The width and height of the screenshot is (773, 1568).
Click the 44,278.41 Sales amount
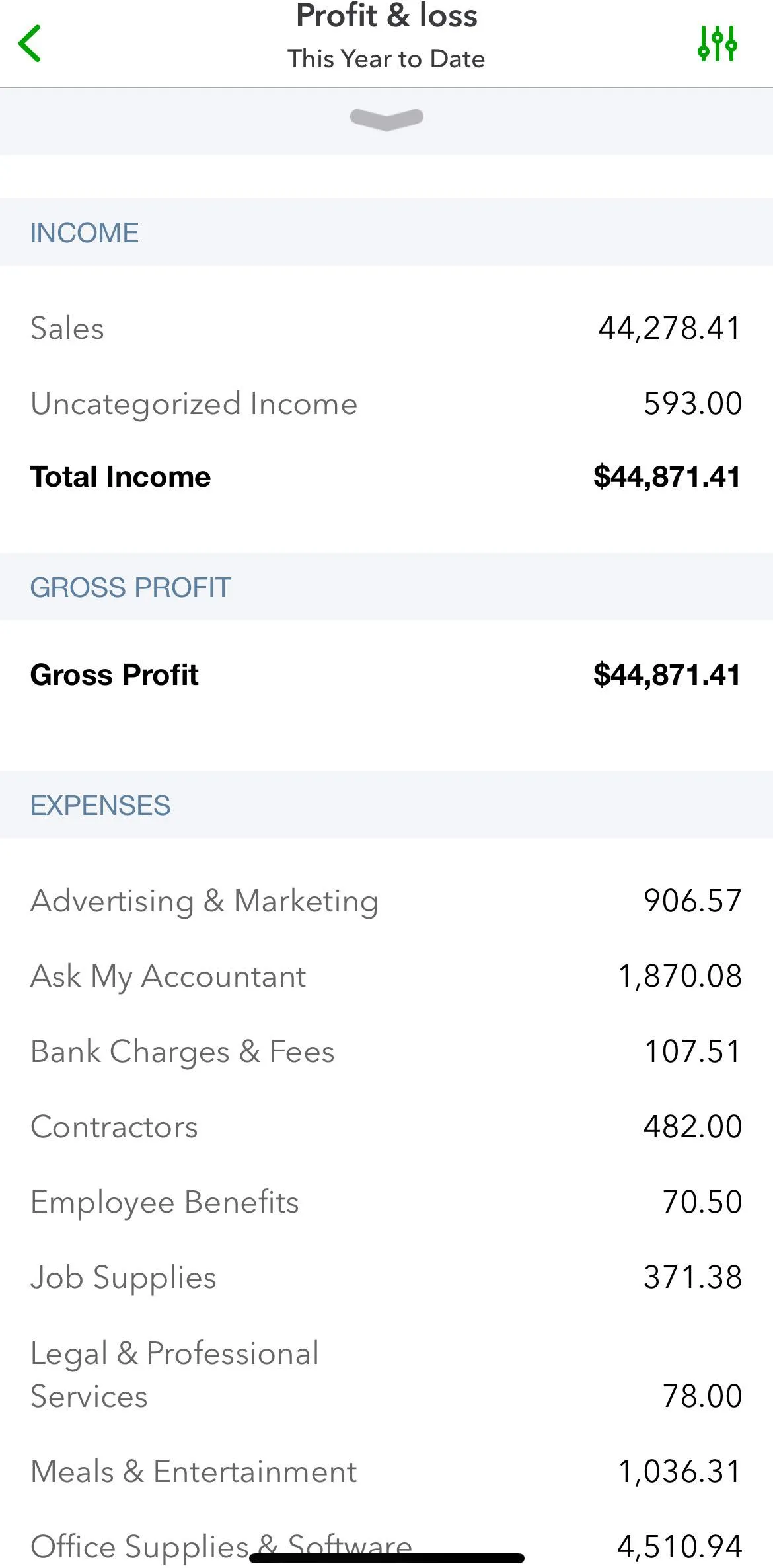tap(669, 328)
